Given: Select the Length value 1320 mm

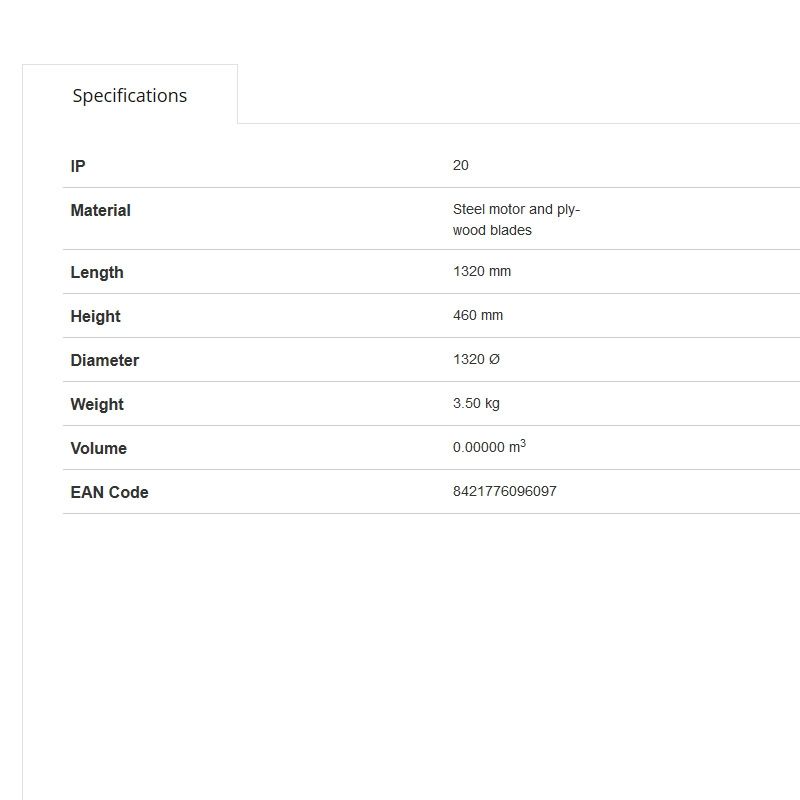Looking at the screenshot, I should click(481, 271).
